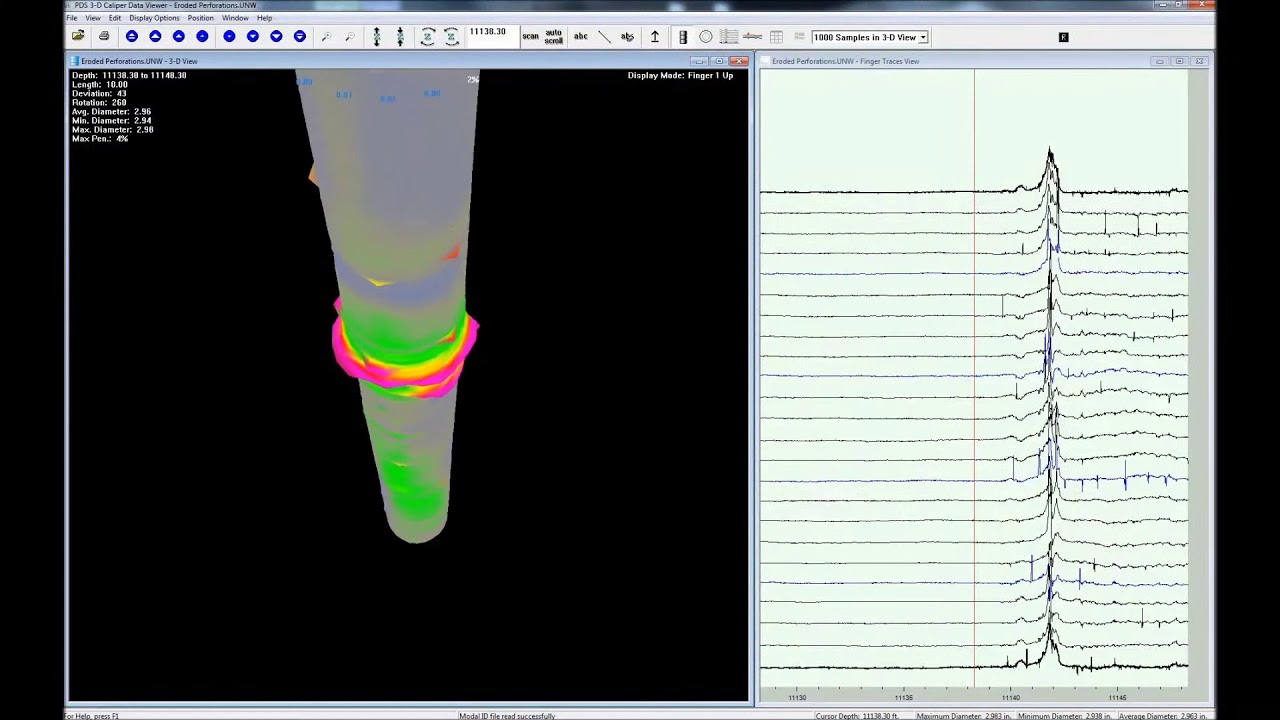Minimize the Finger Traces View window
Screen dimensions: 1280x720
(x=1159, y=61)
